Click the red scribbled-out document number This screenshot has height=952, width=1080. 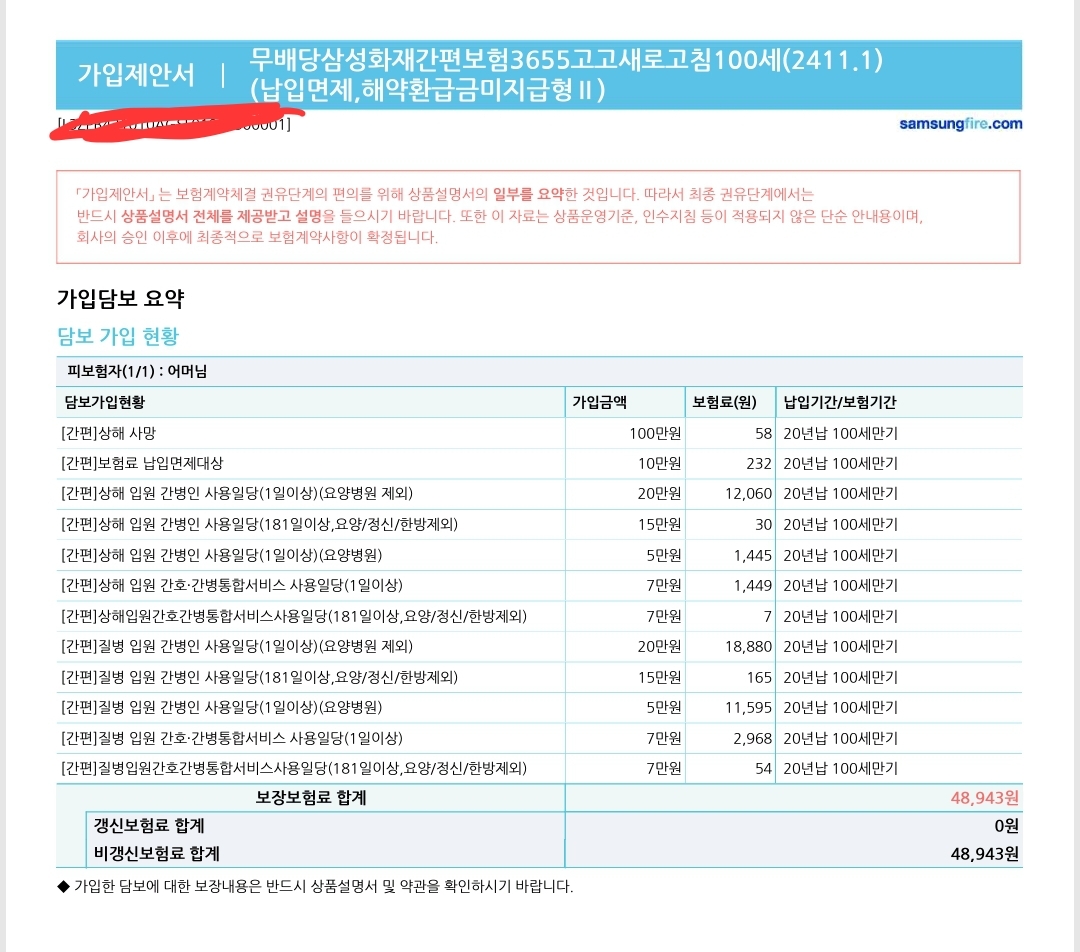[175, 124]
